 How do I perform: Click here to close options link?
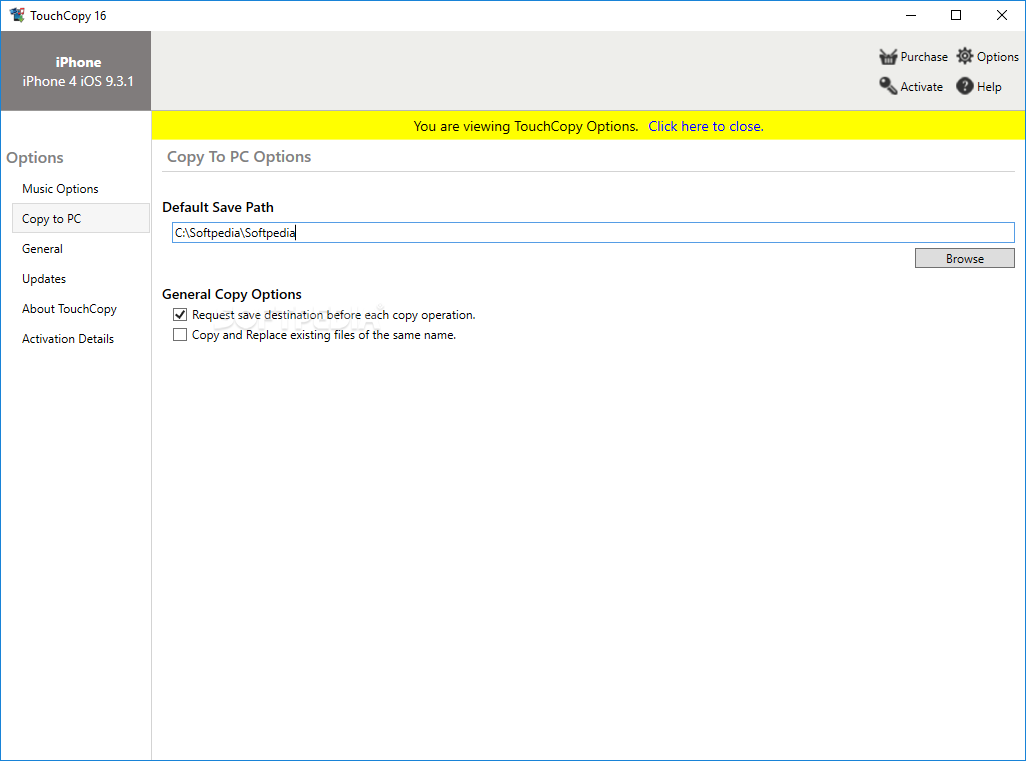pyautogui.click(x=705, y=126)
